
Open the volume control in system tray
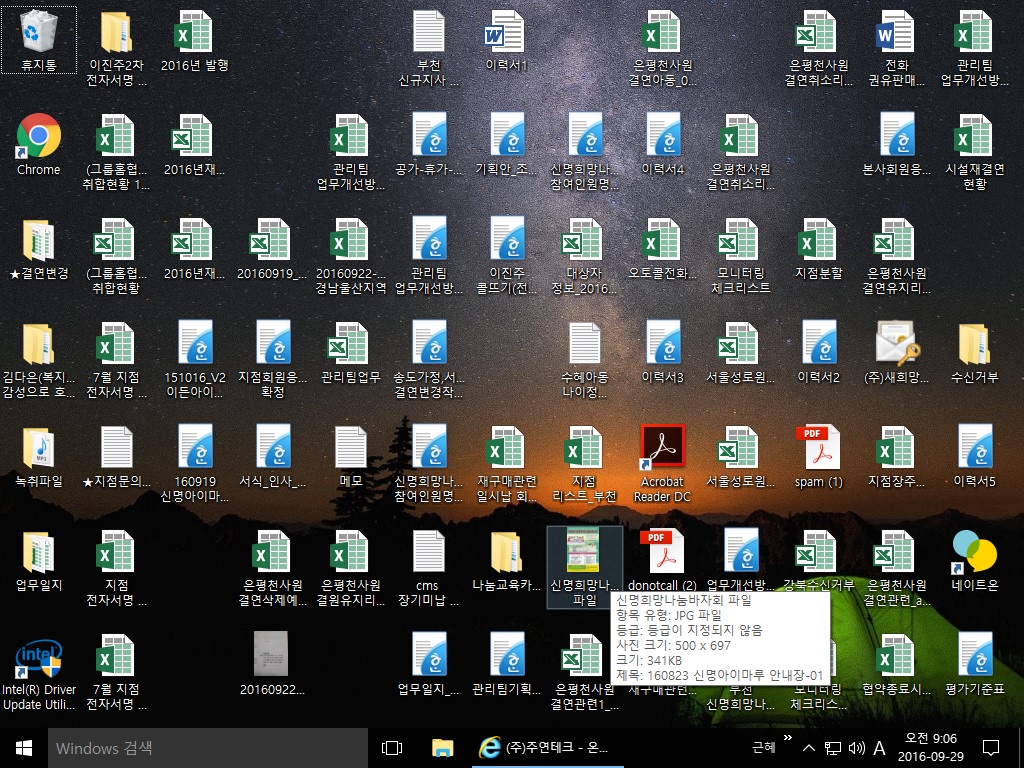(856, 748)
